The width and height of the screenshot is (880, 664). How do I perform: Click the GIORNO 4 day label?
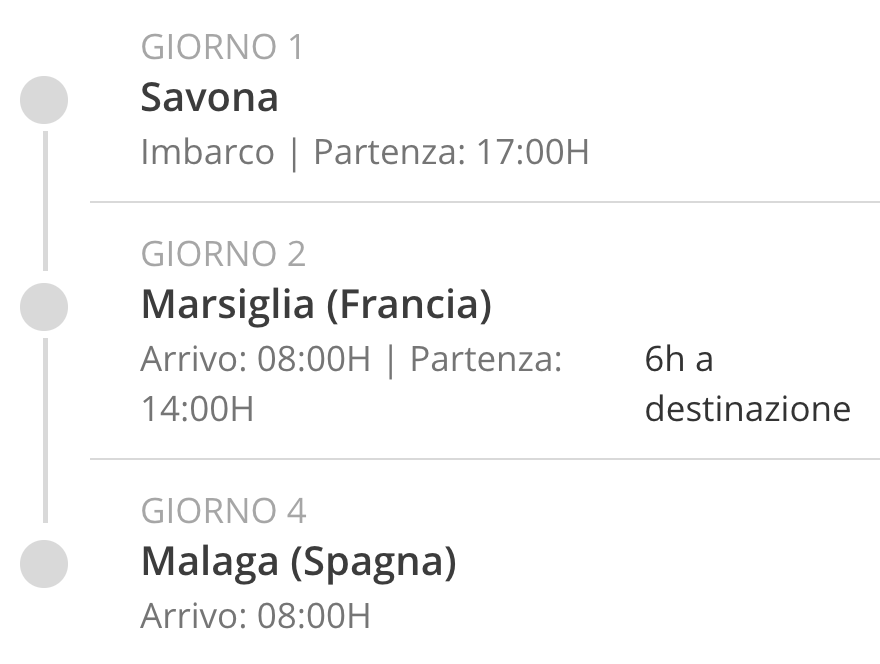223,511
